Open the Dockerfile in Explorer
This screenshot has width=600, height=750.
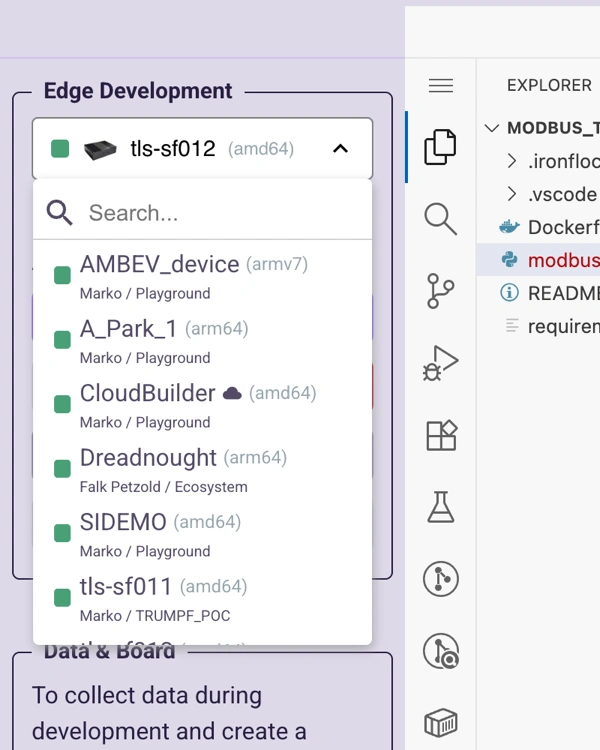coord(562,227)
